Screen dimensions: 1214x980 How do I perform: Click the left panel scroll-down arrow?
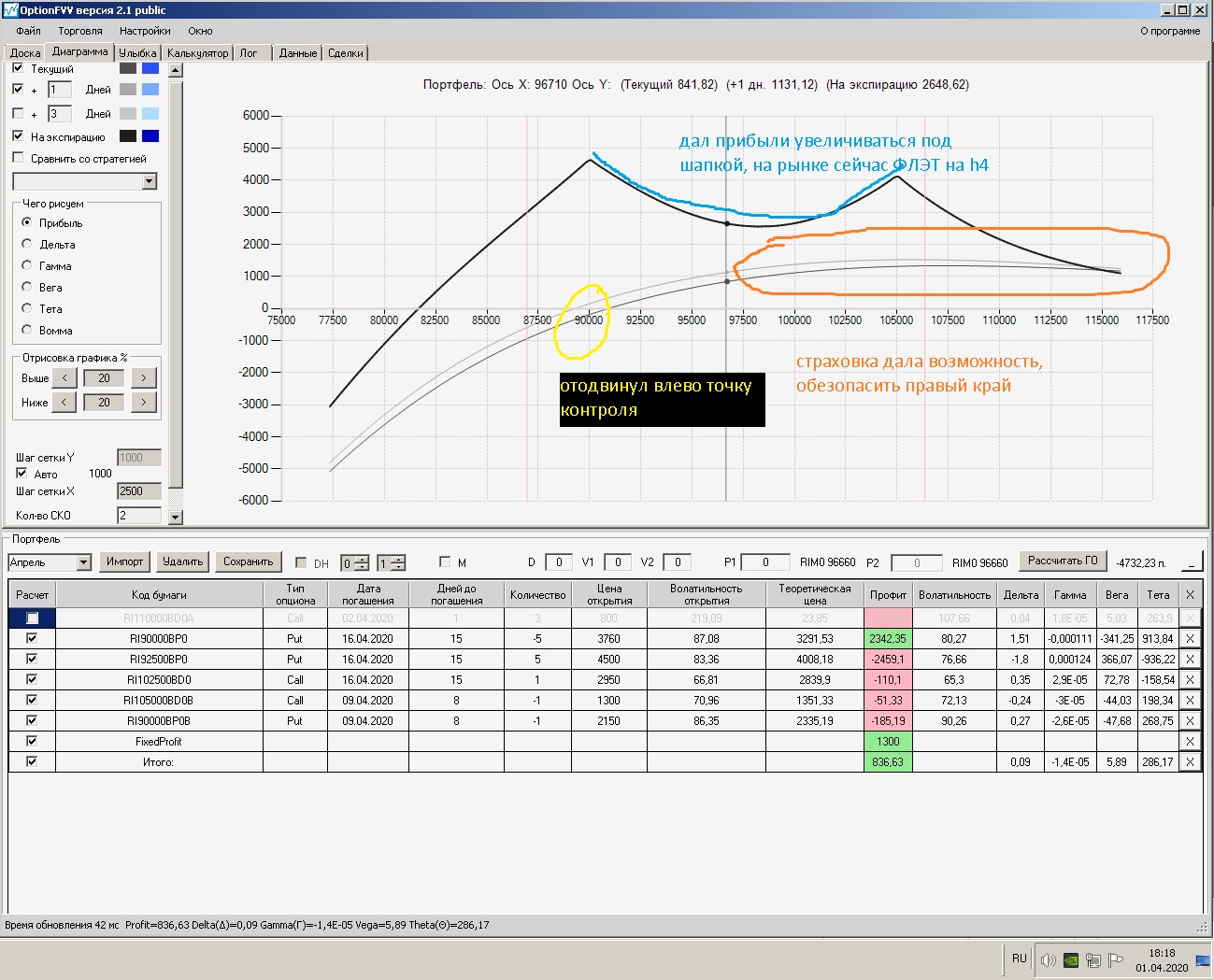(x=175, y=517)
